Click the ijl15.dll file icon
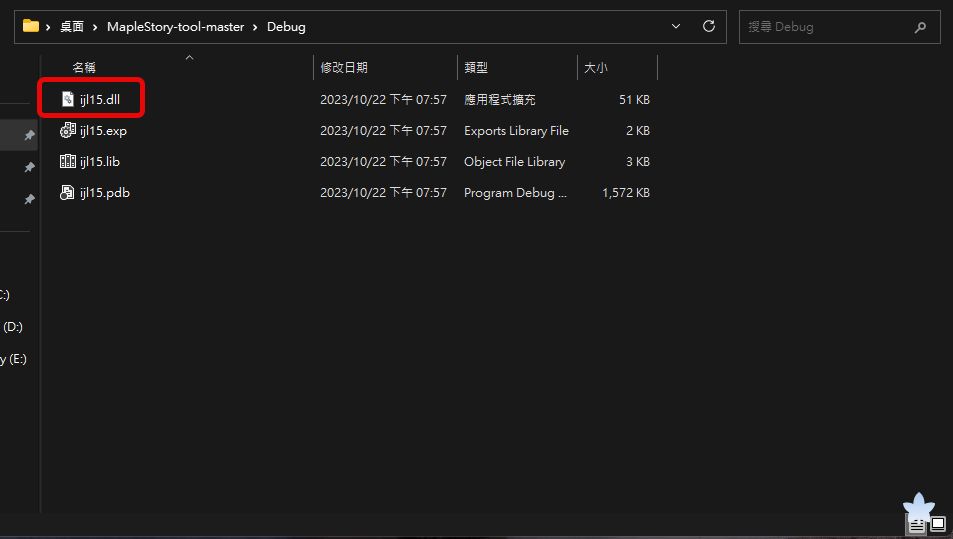 pos(68,99)
